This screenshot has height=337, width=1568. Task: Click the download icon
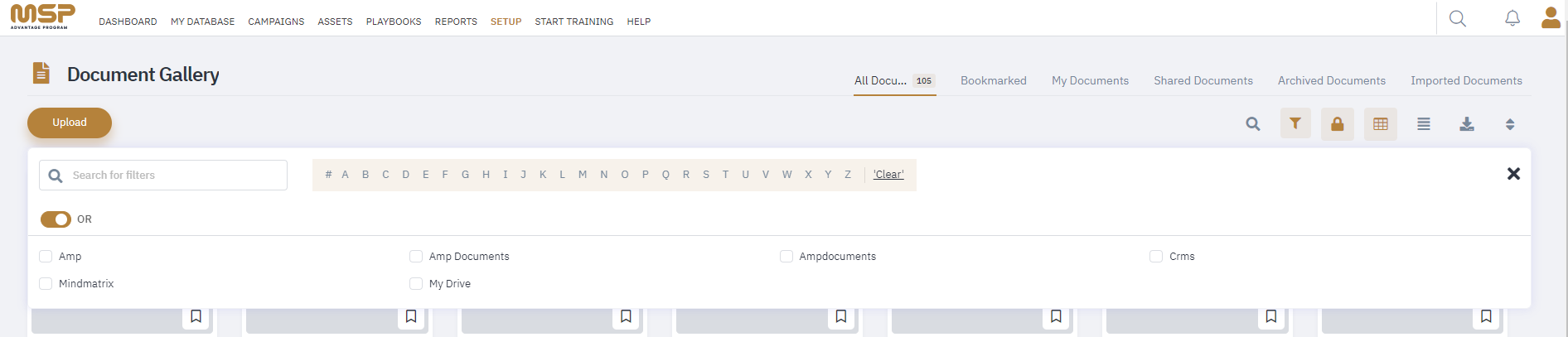tap(1467, 123)
